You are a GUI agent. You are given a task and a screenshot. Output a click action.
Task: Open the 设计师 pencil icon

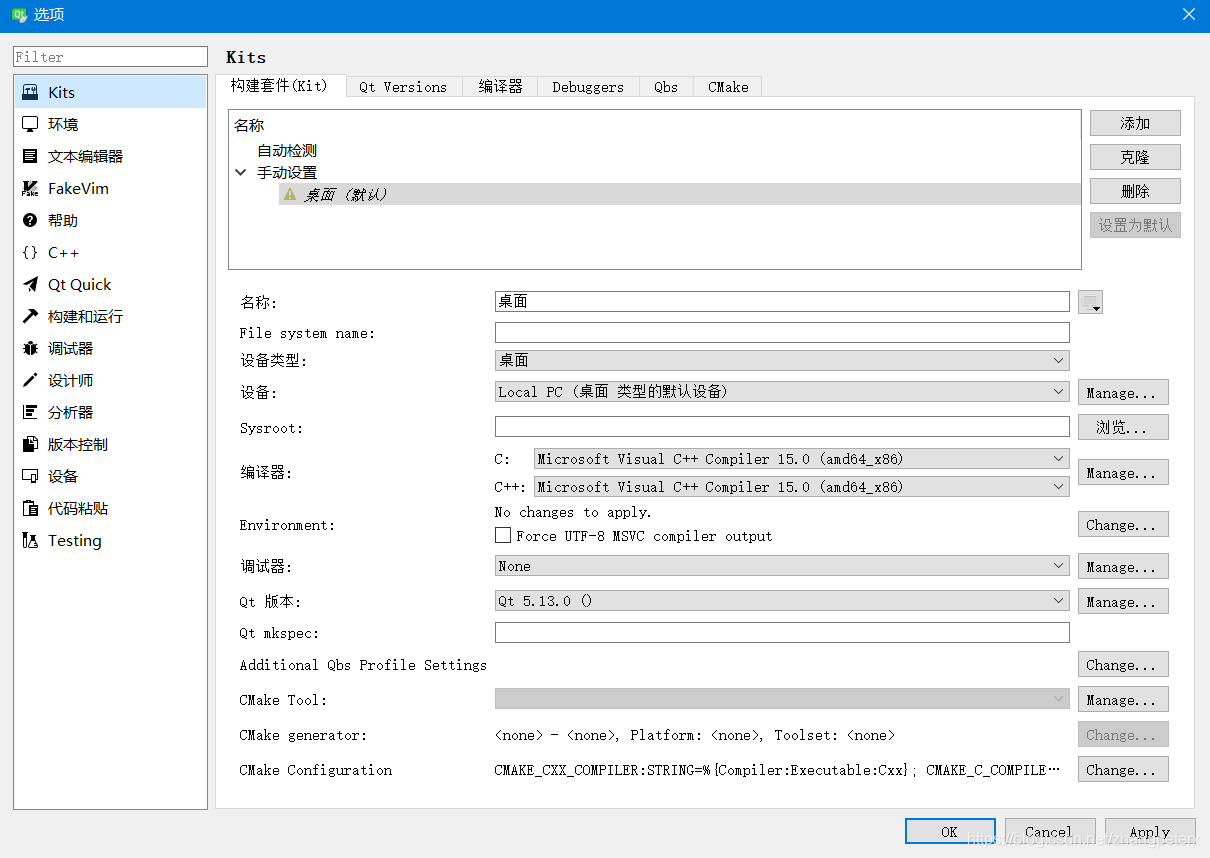[x=30, y=380]
